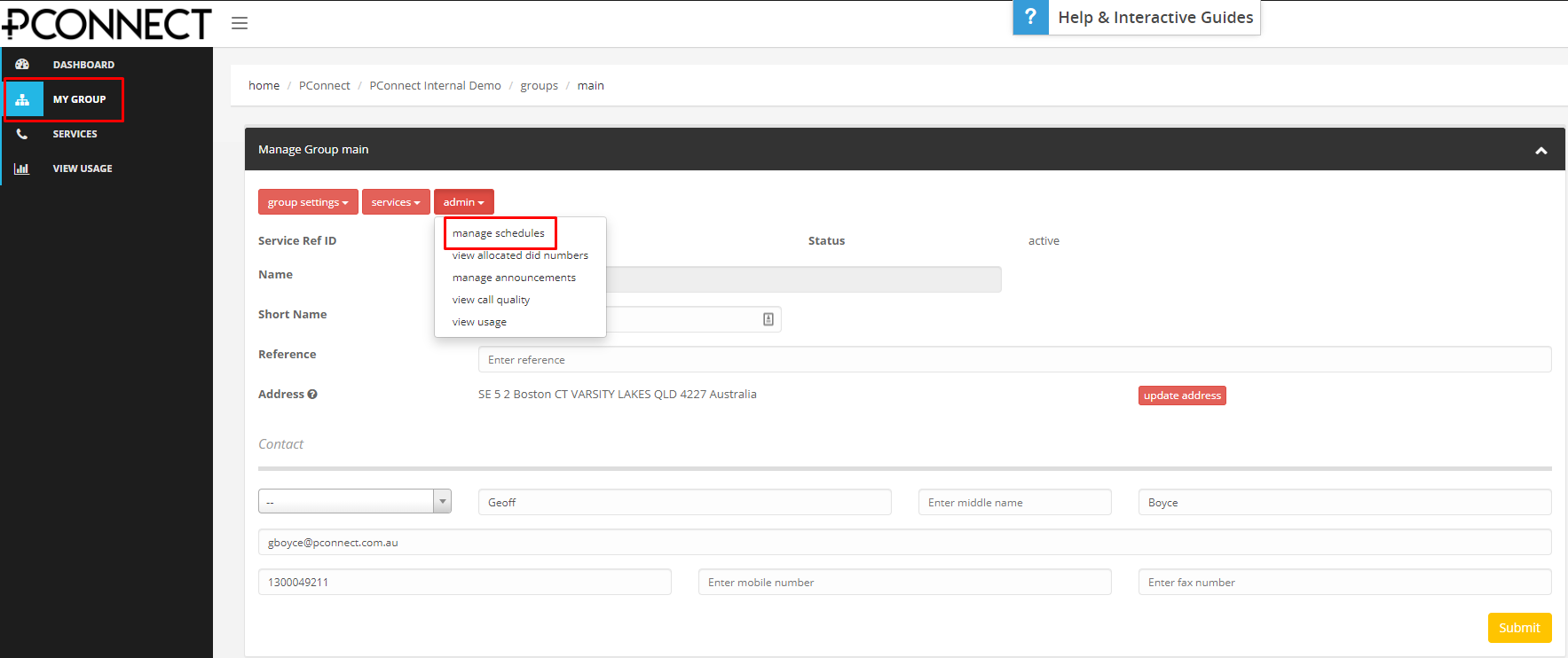Click the contact card icon in Short Name field

tap(768, 319)
